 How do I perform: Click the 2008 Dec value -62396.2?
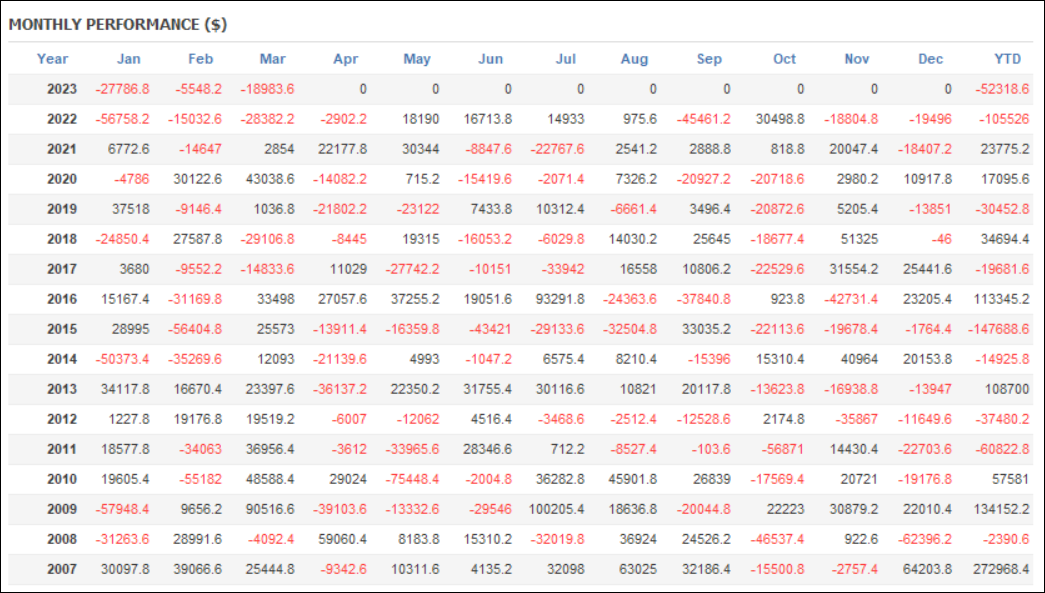tap(924, 538)
